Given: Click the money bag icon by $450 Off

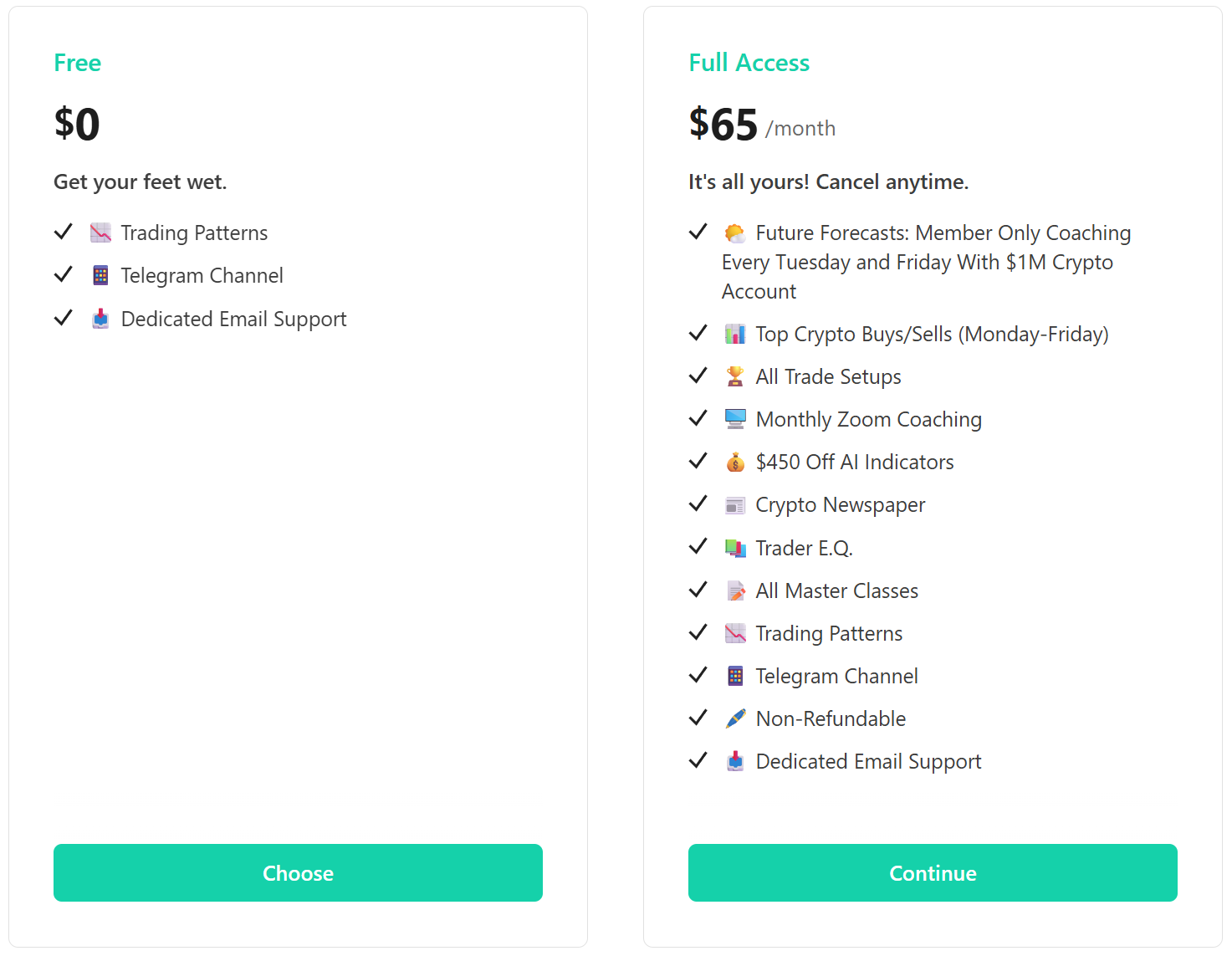Looking at the screenshot, I should coord(735,462).
